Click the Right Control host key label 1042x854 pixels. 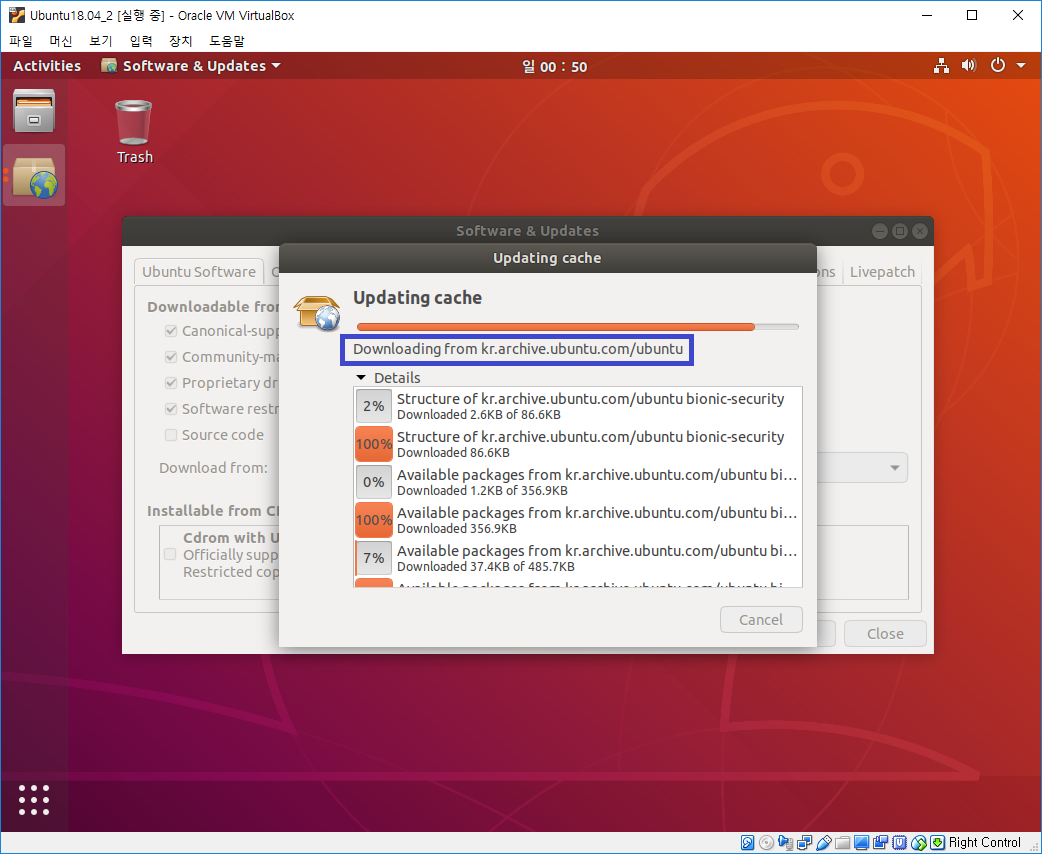pyautogui.click(x=984, y=843)
